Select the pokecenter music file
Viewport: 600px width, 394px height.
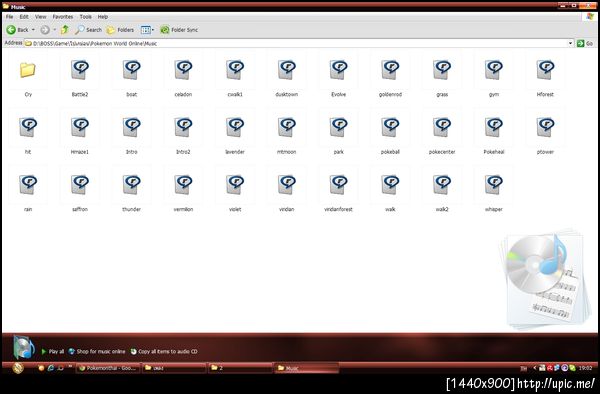coord(442,128)
